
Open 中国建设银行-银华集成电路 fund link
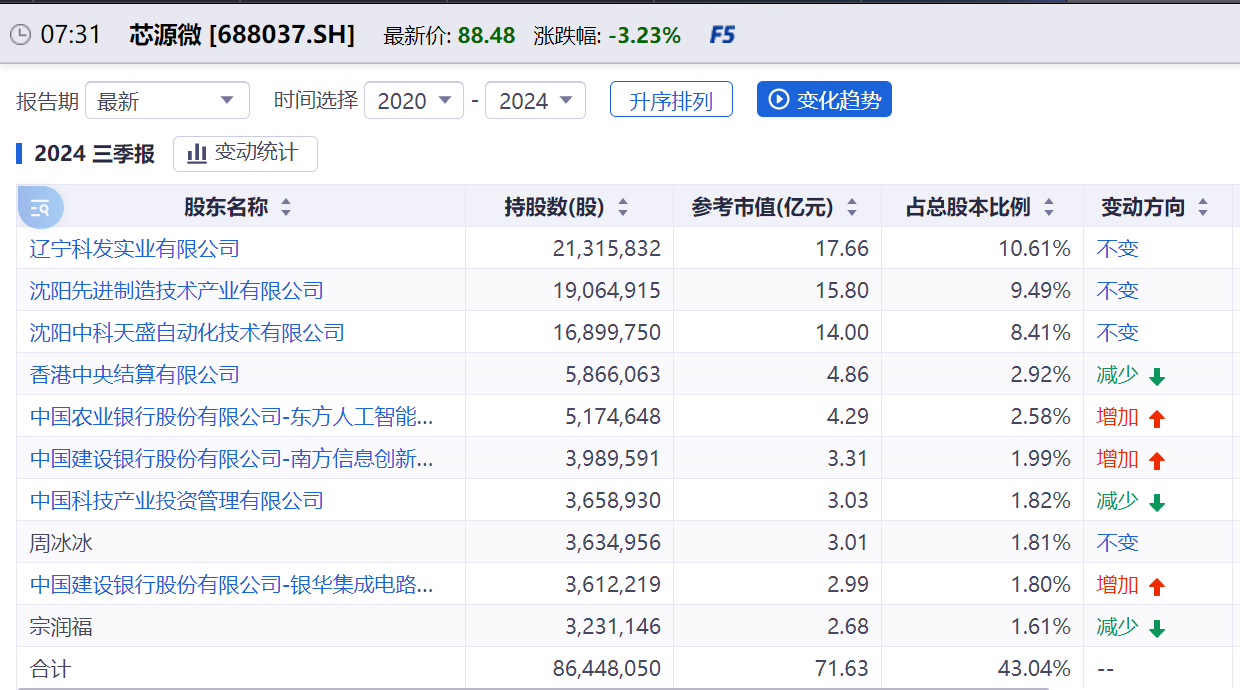click(232, 584)
